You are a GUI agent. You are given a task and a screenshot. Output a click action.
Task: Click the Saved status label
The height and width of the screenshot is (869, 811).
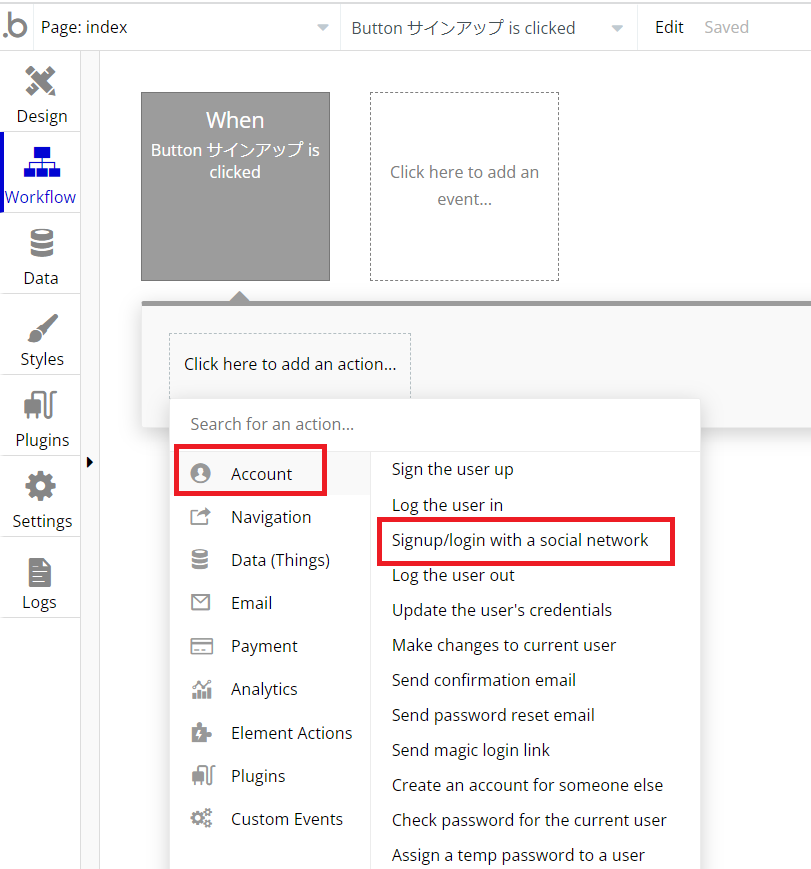[726, 27]
